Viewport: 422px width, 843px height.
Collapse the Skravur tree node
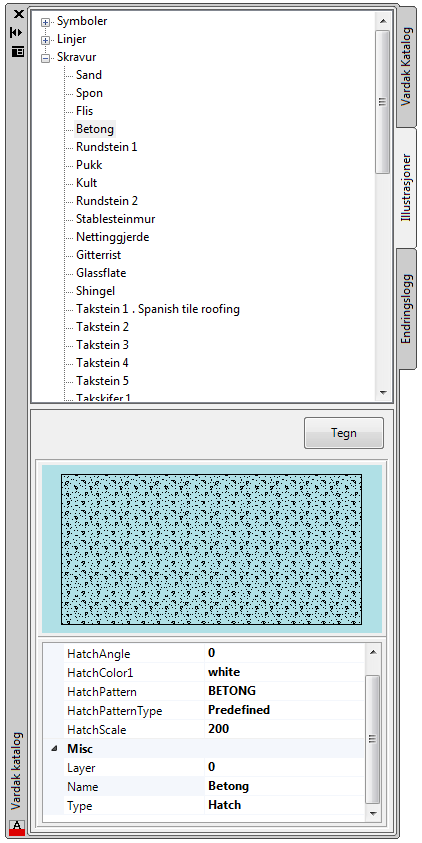pyautogui.click(x=46, y=58)
